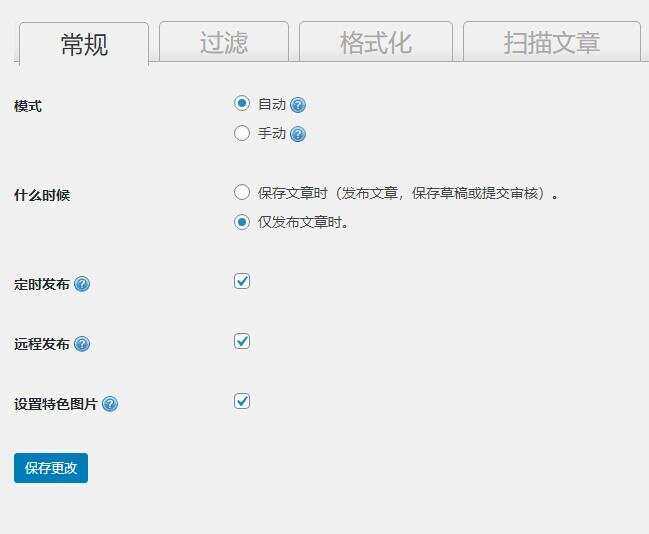Select the 自动 mode radio button

tap(242, 103)
